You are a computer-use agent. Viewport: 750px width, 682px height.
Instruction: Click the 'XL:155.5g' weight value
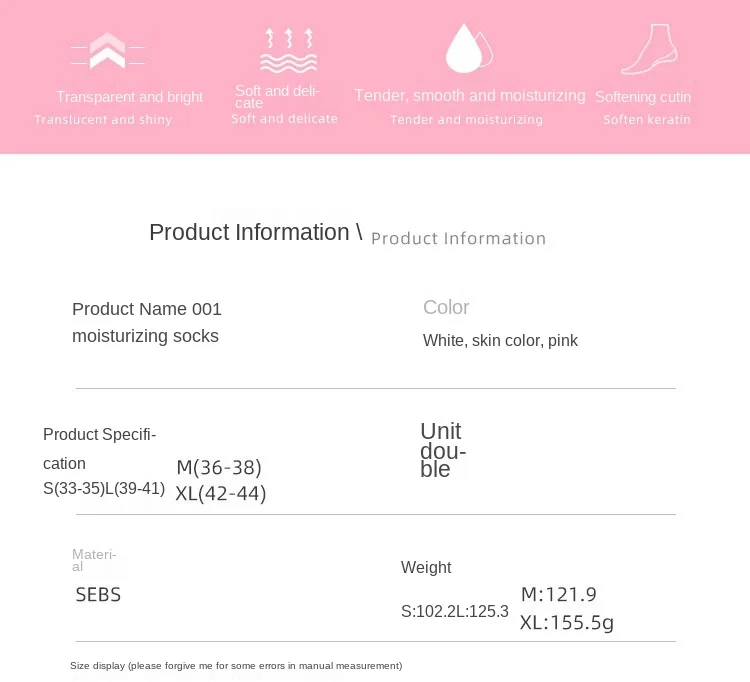point(567,623)
